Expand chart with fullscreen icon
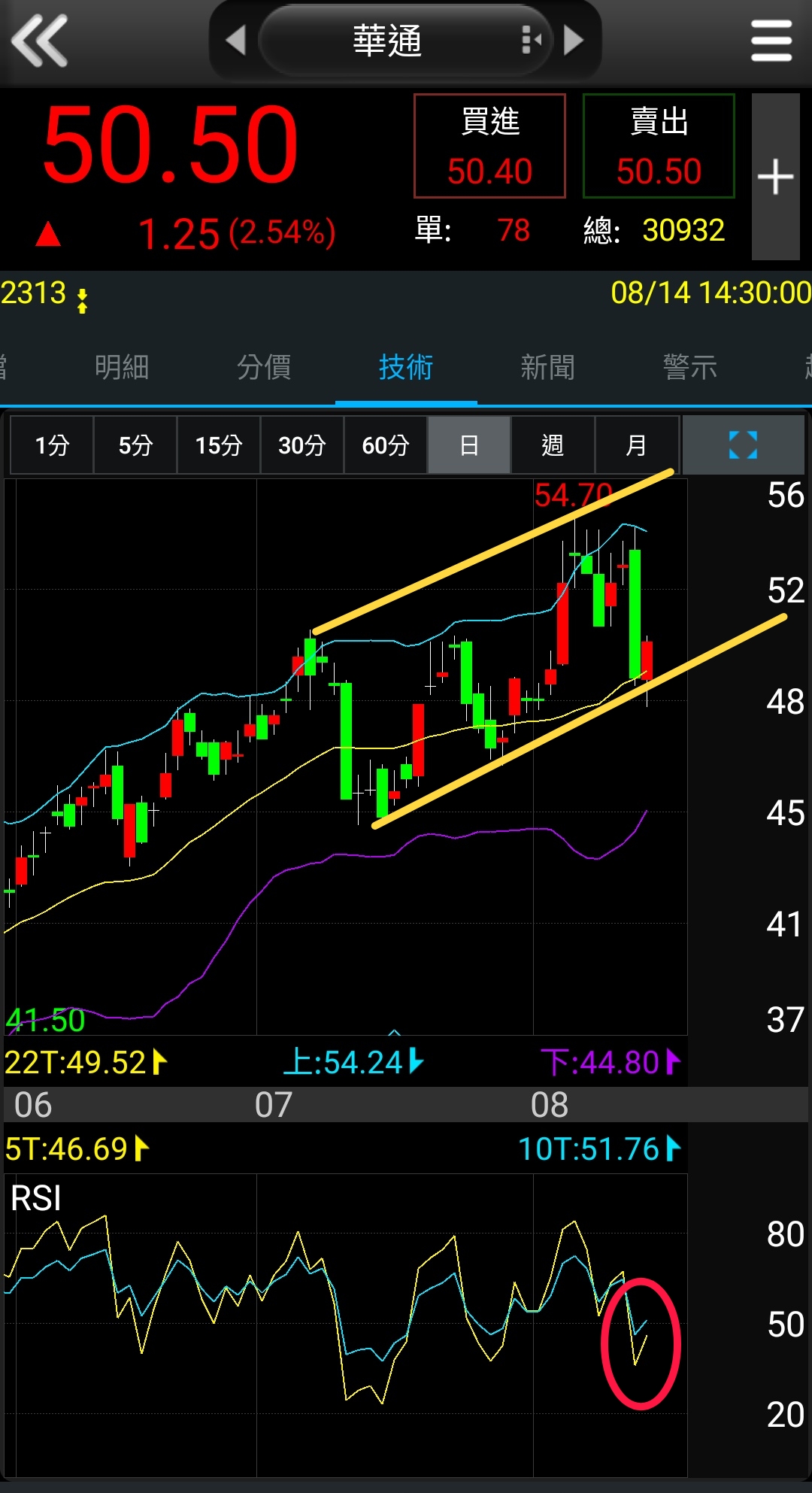 (743, 445)
